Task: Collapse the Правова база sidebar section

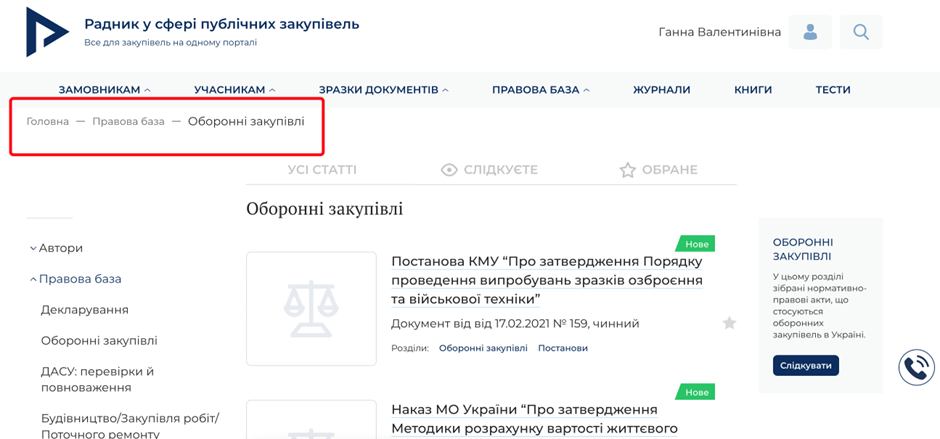Action: 75,279
